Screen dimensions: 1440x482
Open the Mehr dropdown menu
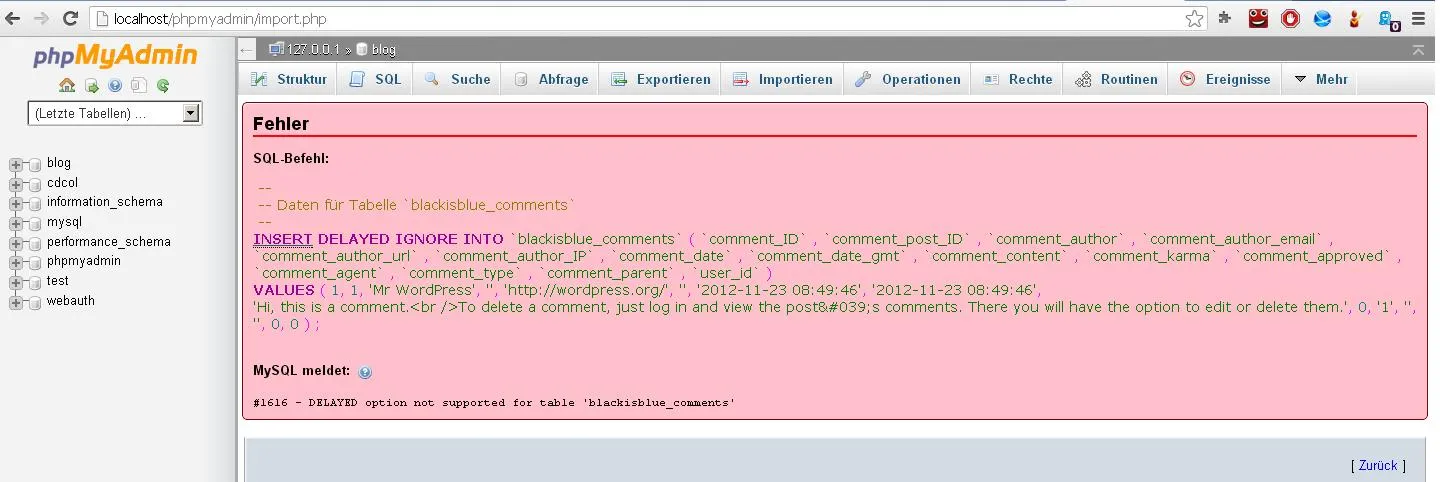tap(1320, 79)
